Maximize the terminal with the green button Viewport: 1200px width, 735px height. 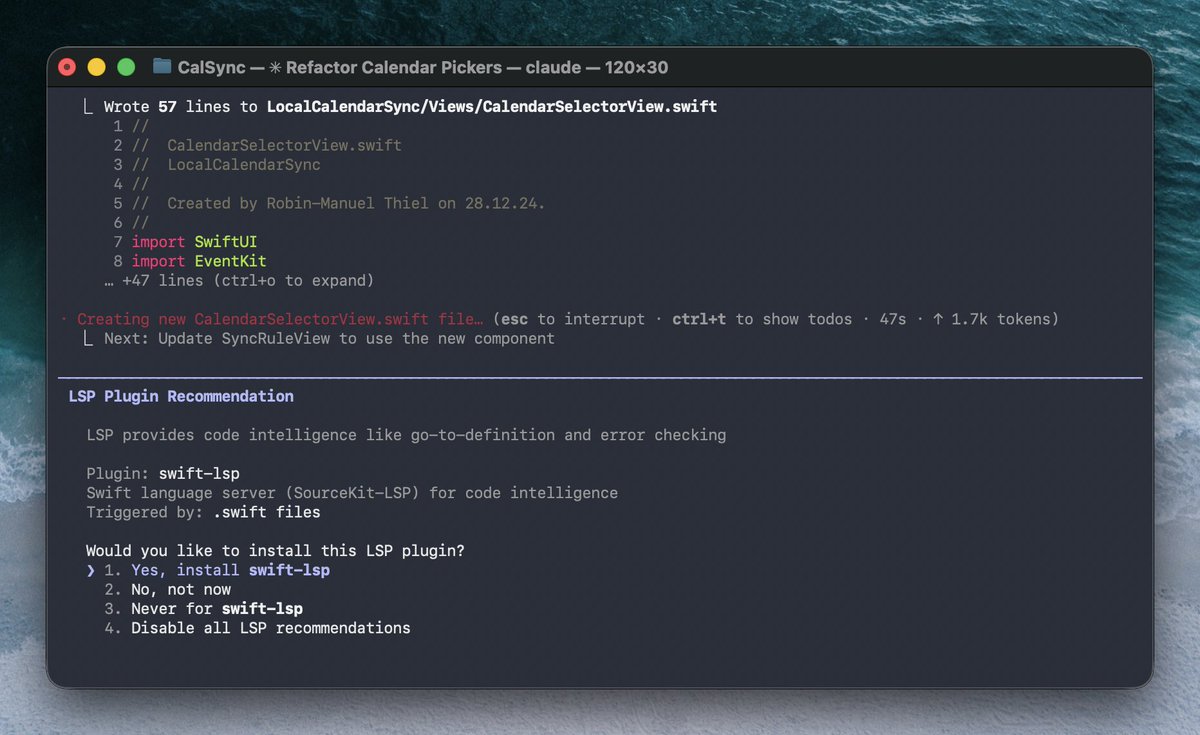(126, 67)
